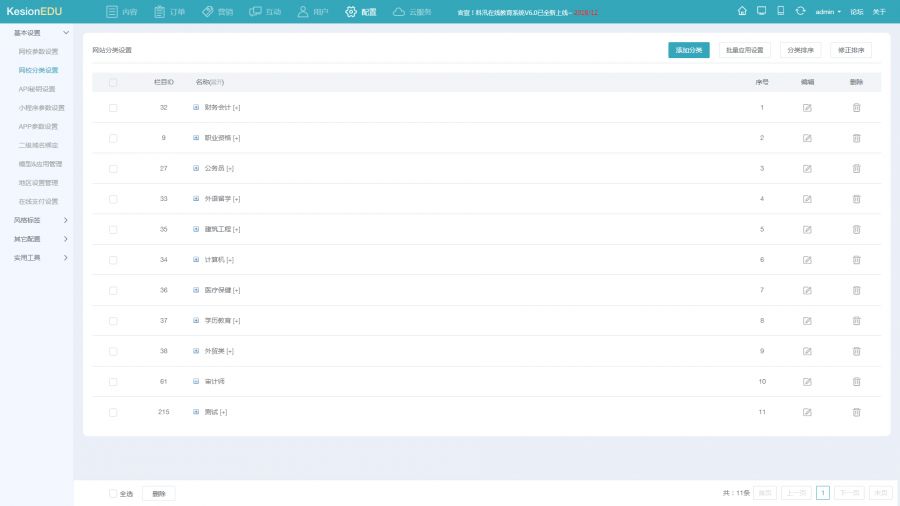This screenshot has height=506, width=900.
Task: Open the 云服务 top navigation menu
Action: point(412,11)
